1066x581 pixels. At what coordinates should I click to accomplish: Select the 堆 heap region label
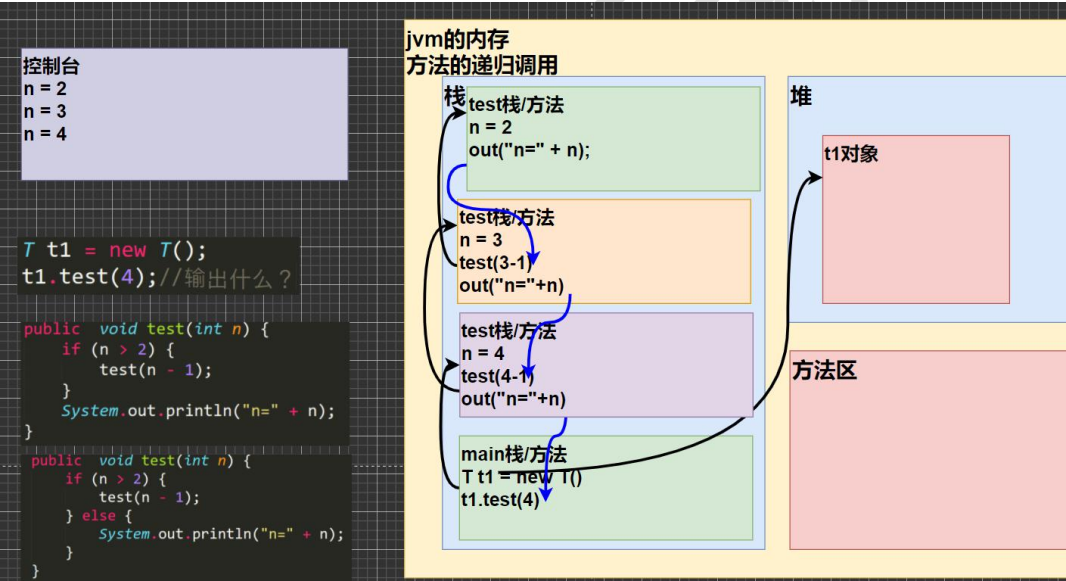point(802,96)
